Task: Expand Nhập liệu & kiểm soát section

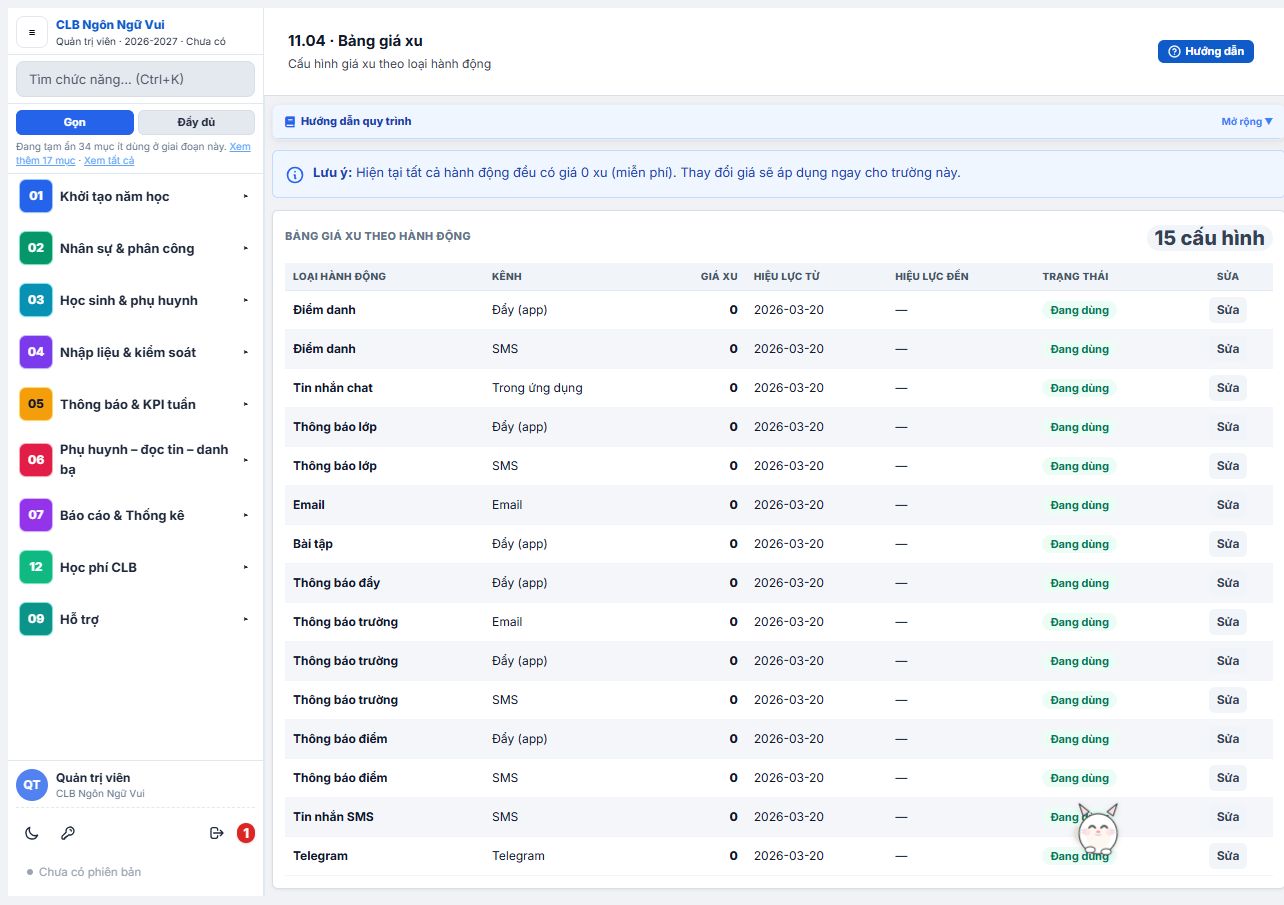Action: [x=135, y=352]
